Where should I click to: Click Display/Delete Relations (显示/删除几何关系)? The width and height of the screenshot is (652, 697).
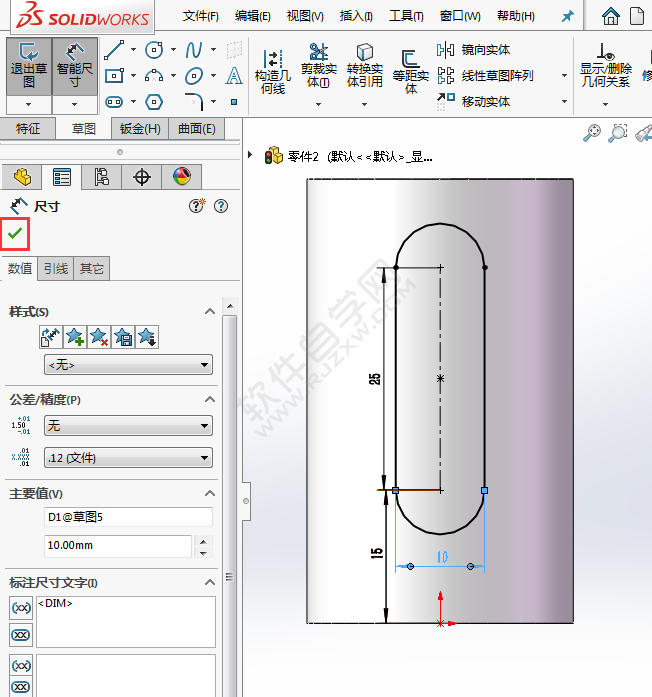(606, 65)
